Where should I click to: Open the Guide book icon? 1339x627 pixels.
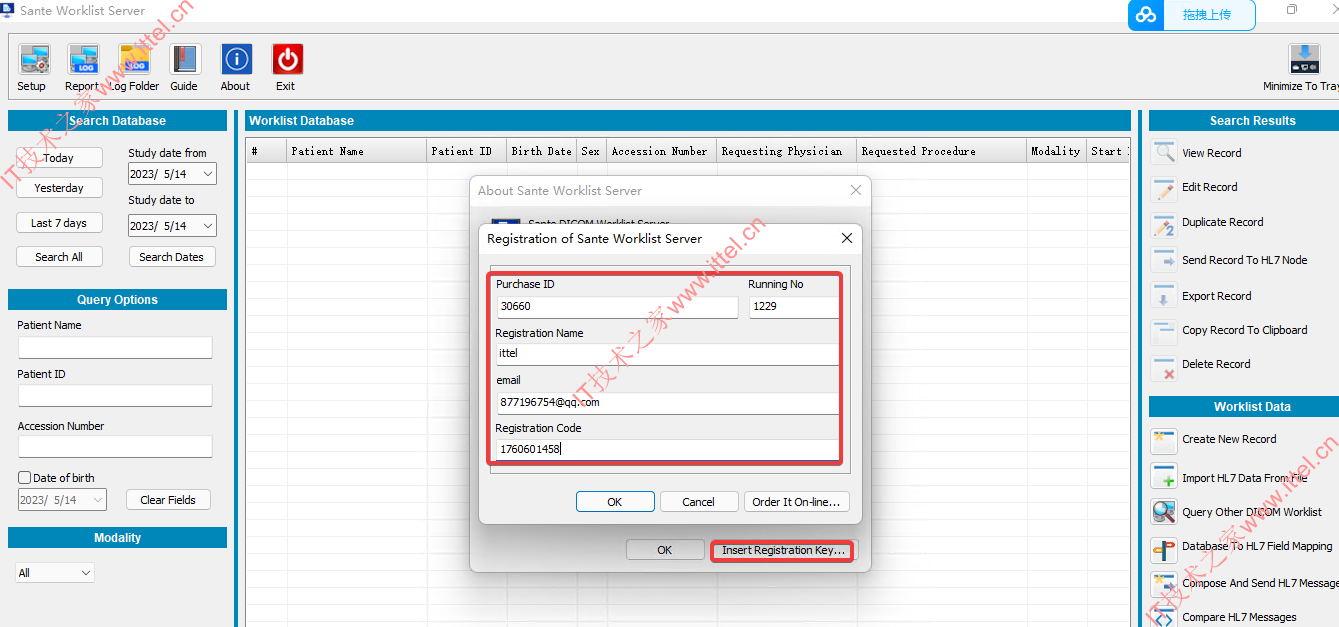pos(185,61)
